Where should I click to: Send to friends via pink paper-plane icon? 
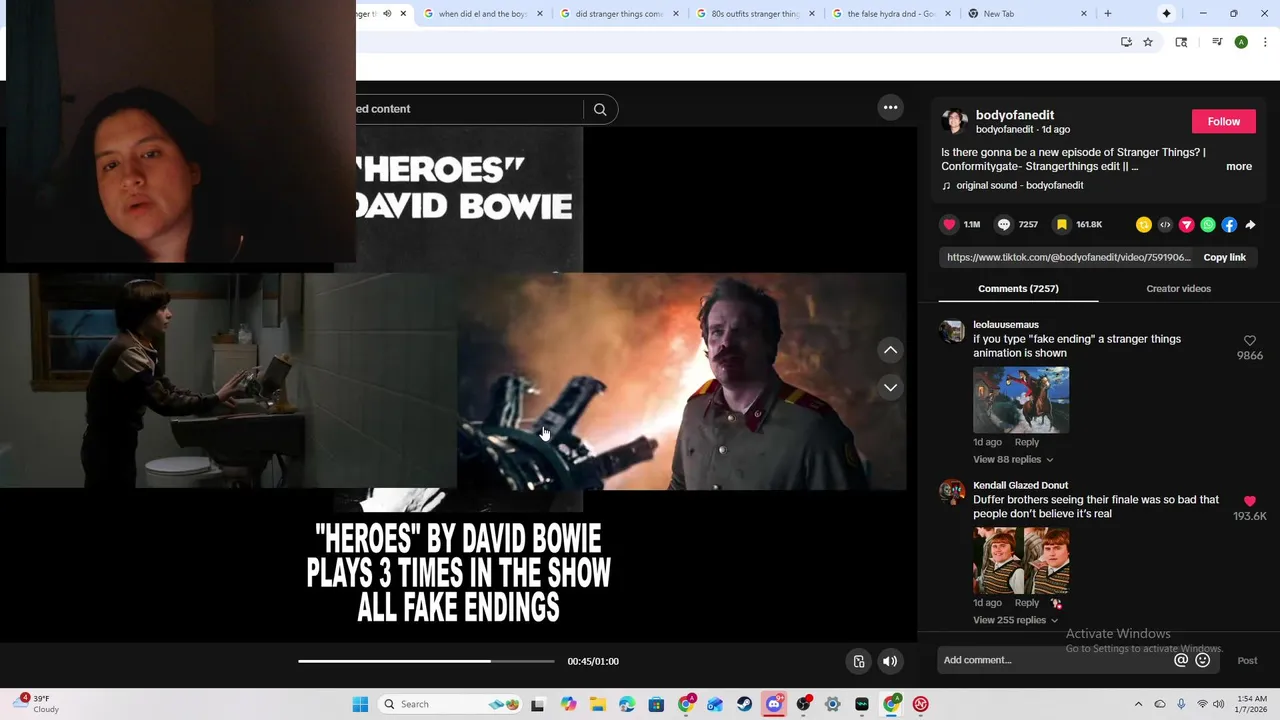[1187, 225]
